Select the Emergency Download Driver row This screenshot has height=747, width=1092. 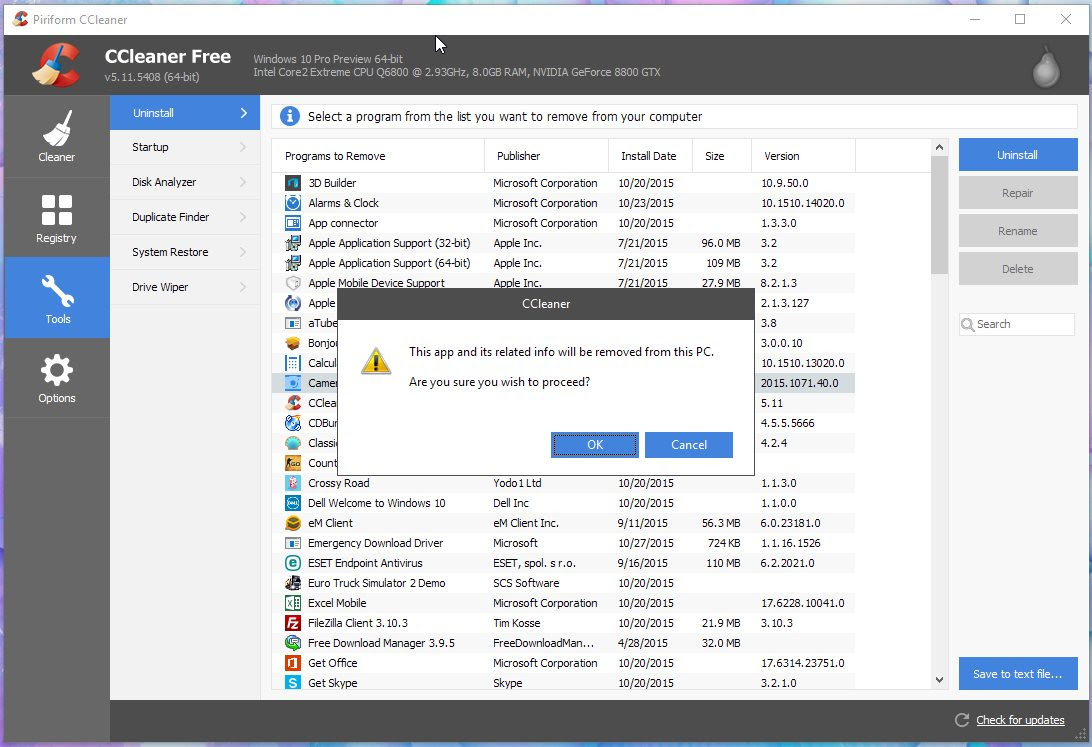click(x=564, y=543)
